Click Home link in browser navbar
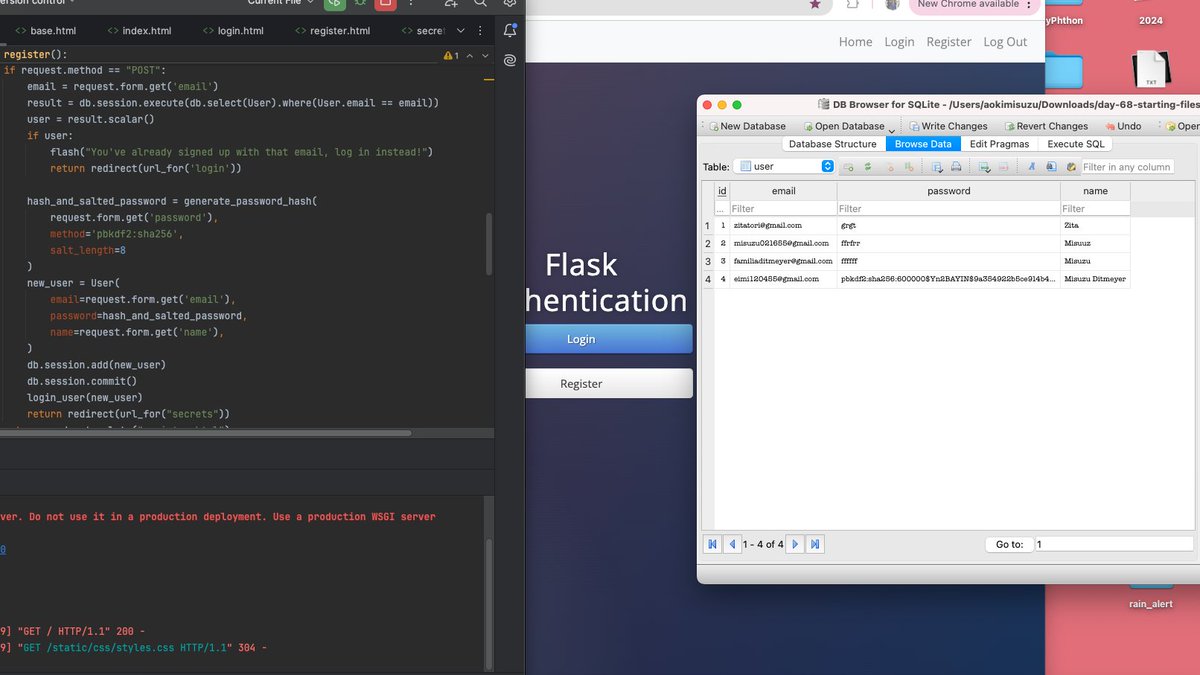Viewport: 1200px width, 675px height. [x=855, y=42]
